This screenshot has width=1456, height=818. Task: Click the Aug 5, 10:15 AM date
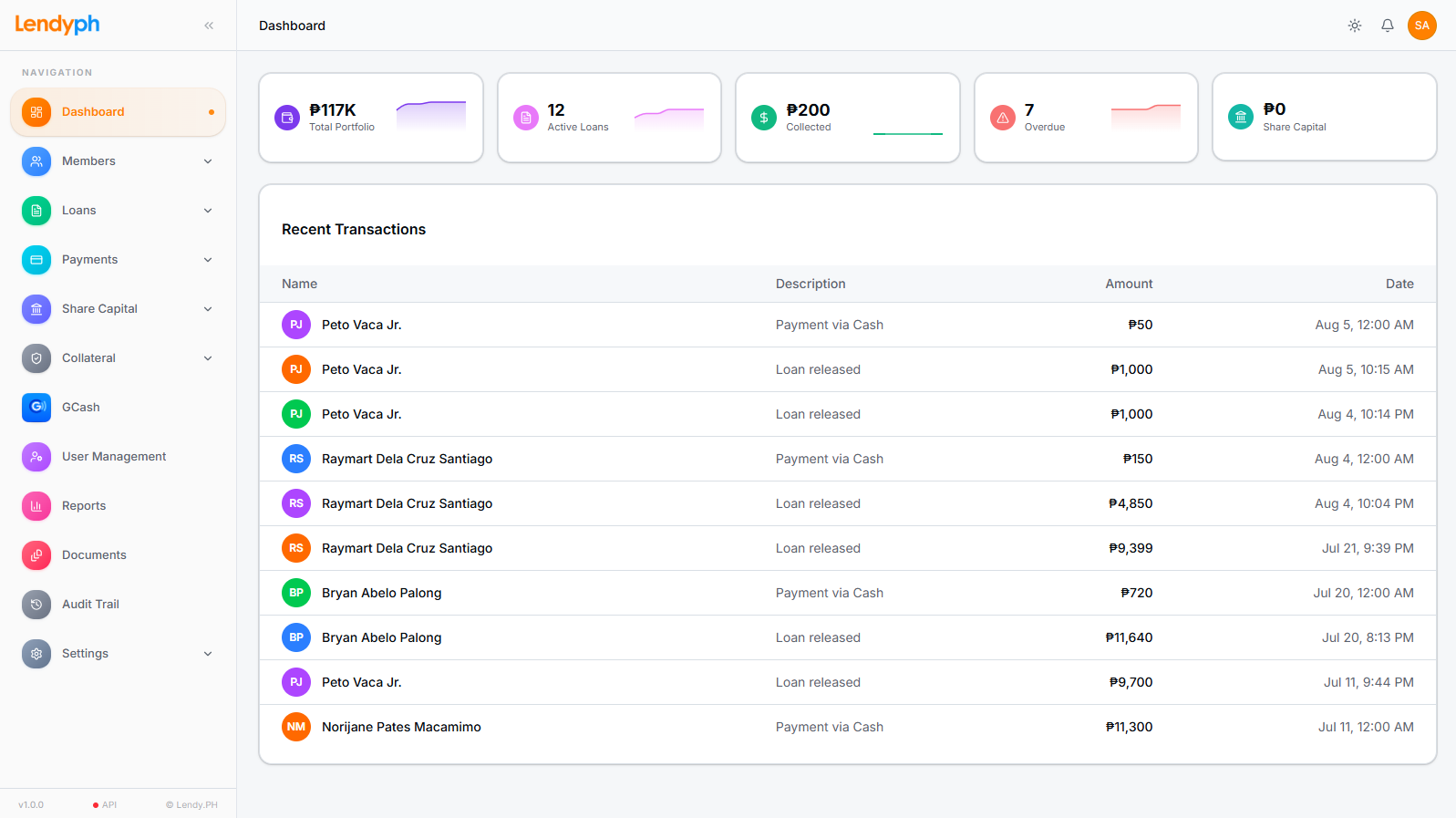1366,369
